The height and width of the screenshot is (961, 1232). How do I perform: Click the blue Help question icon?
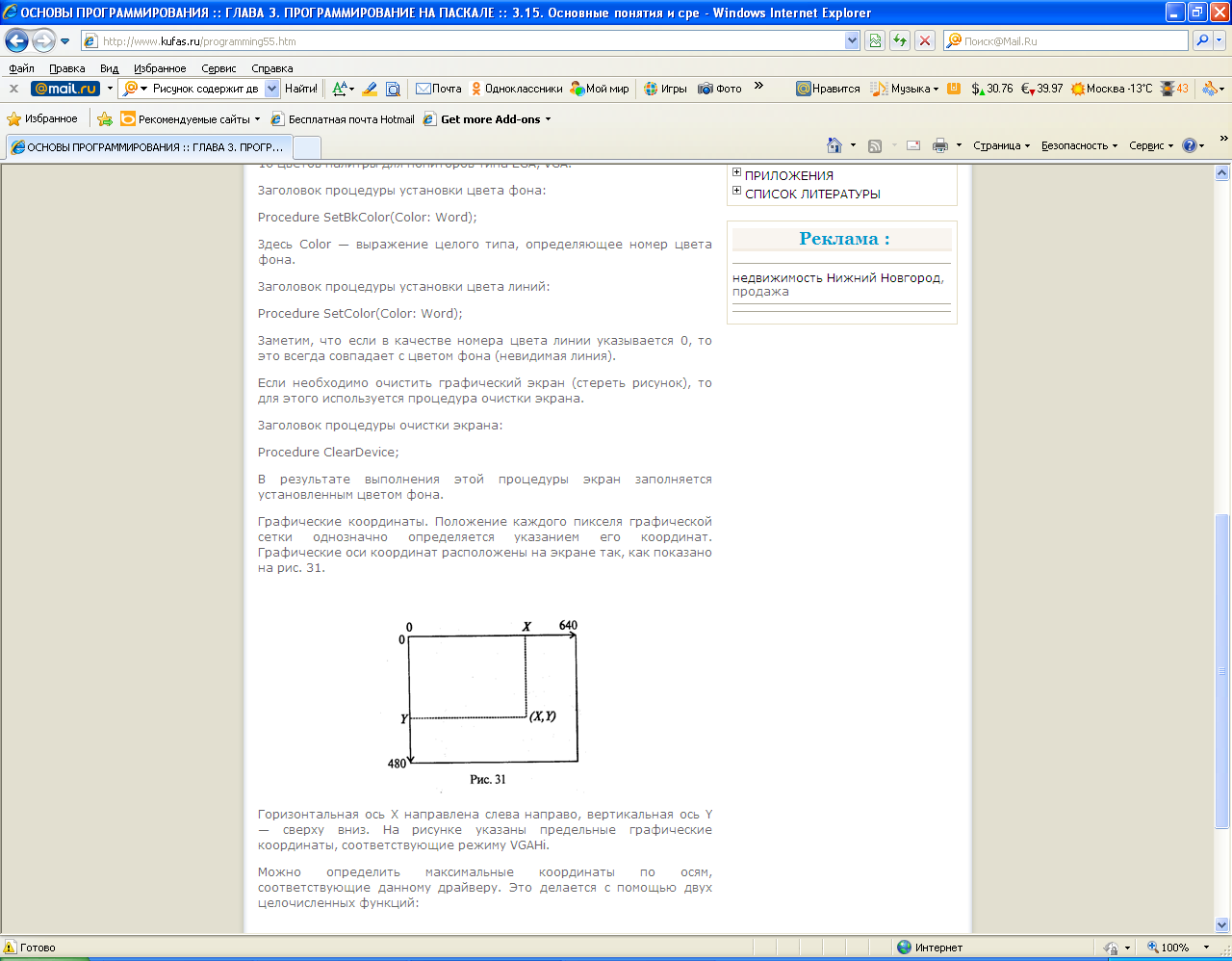[1190, 145]
